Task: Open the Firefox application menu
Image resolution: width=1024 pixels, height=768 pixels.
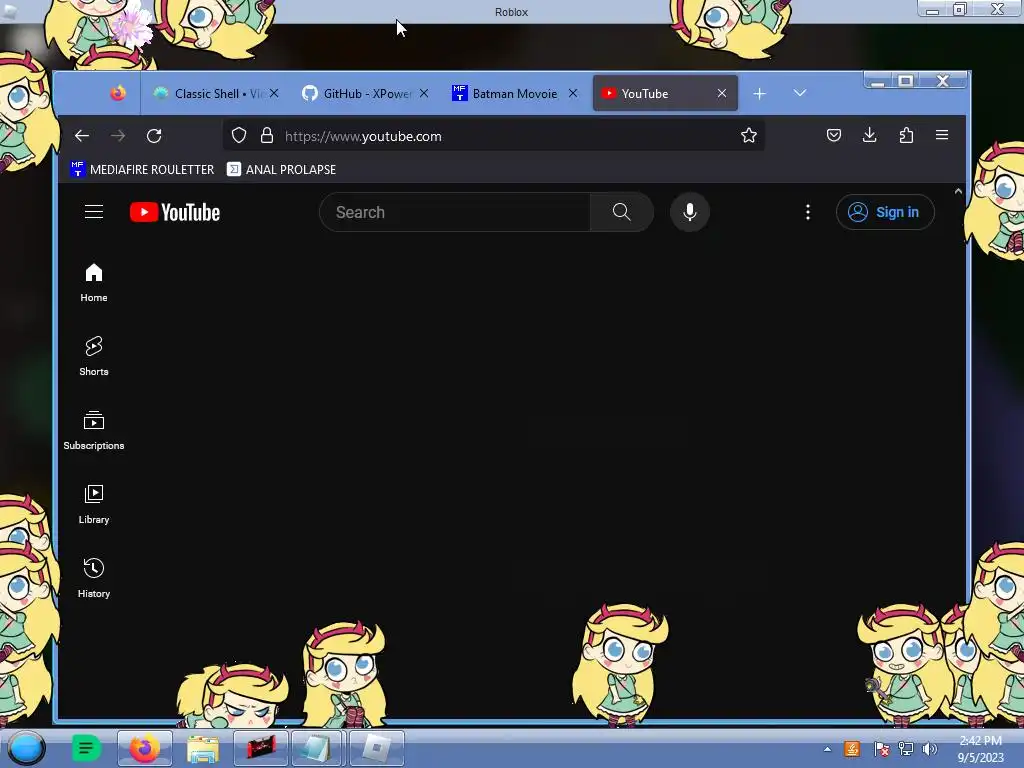Action: 942,135
